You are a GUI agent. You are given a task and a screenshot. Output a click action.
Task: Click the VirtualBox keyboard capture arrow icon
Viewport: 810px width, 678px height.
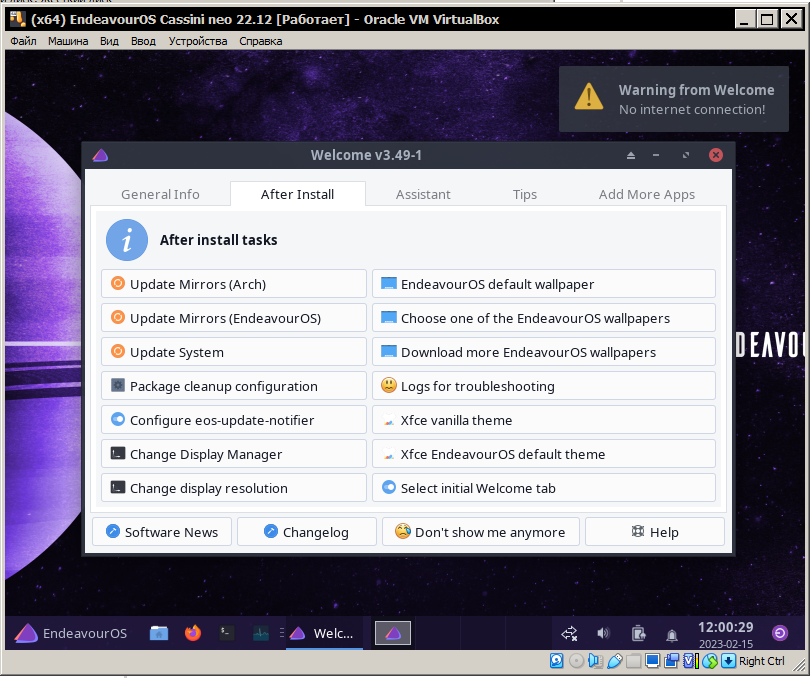click(x=728, y=661)
